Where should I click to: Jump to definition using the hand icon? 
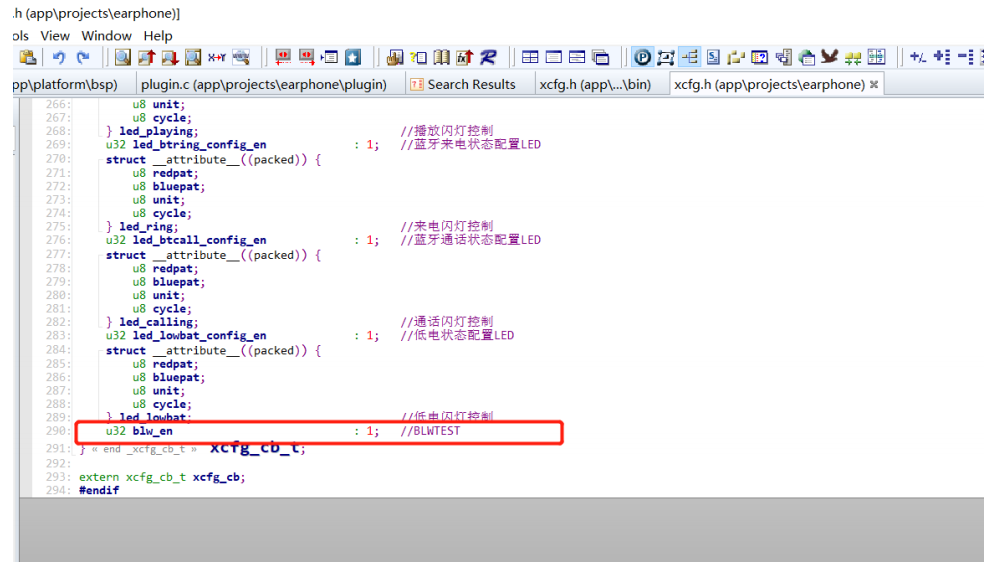395,58
